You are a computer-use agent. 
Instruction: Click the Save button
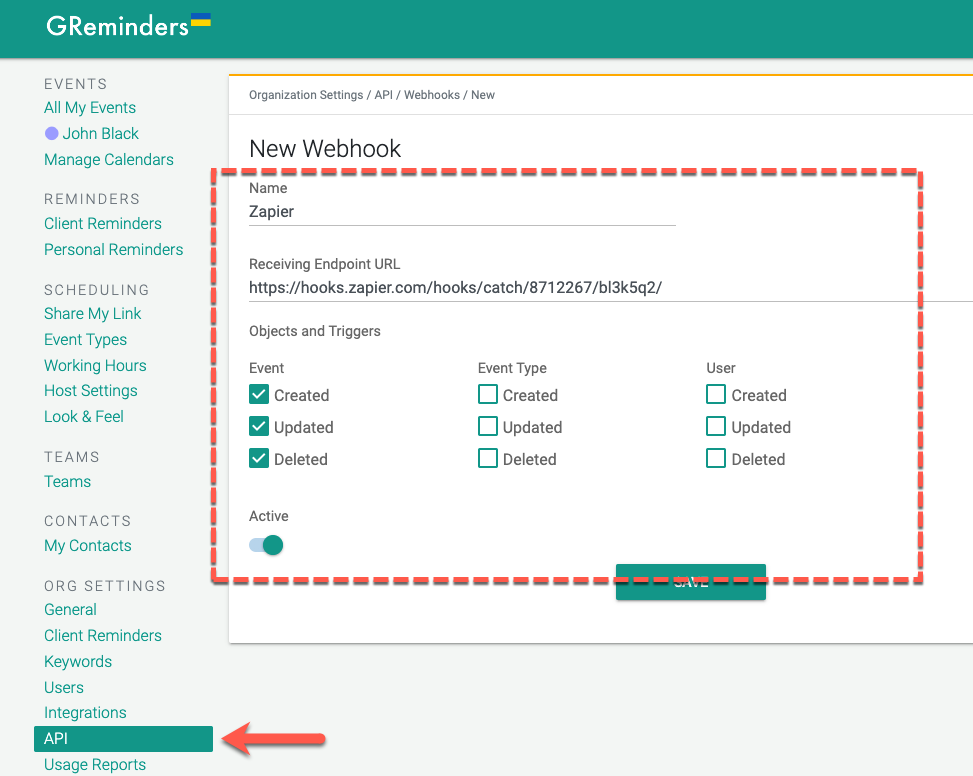coord(691,582)
